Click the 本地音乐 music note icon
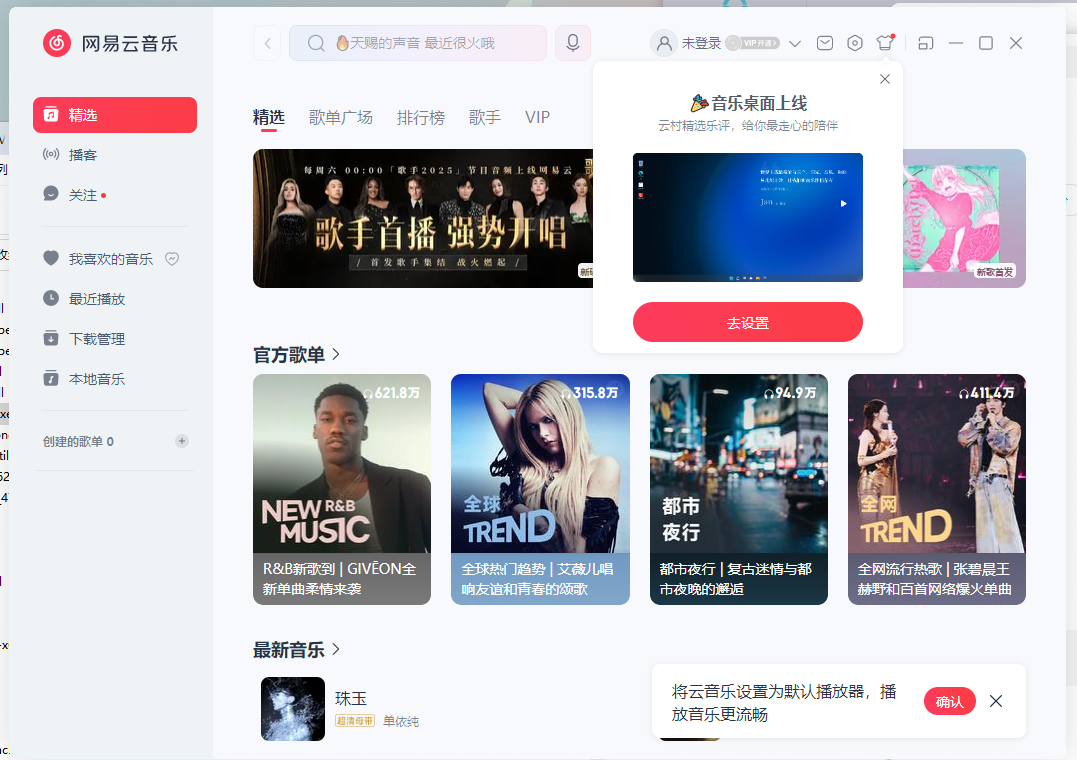 51,378
